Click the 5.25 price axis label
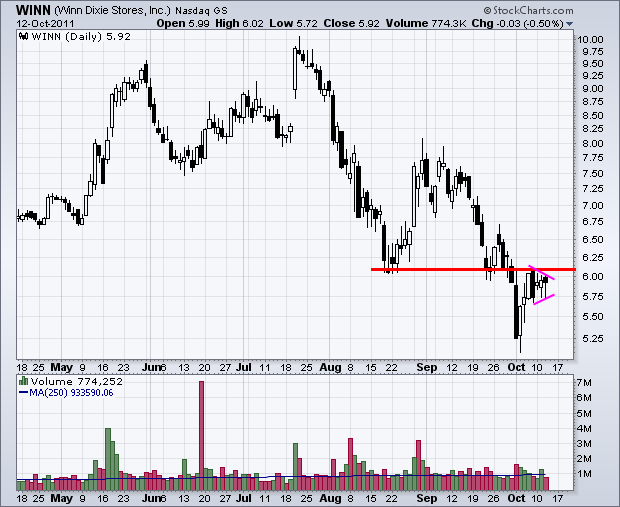Image resolution: width=620 pixels, height=507 pixels. tap(592, 339)
